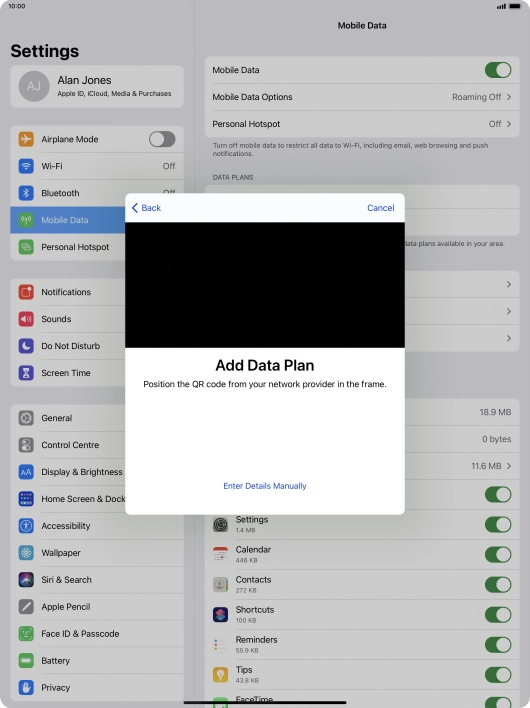Tap the Apple Pencil icon
The height and width of the screenshot is (708, 530).
pos(26,606)
